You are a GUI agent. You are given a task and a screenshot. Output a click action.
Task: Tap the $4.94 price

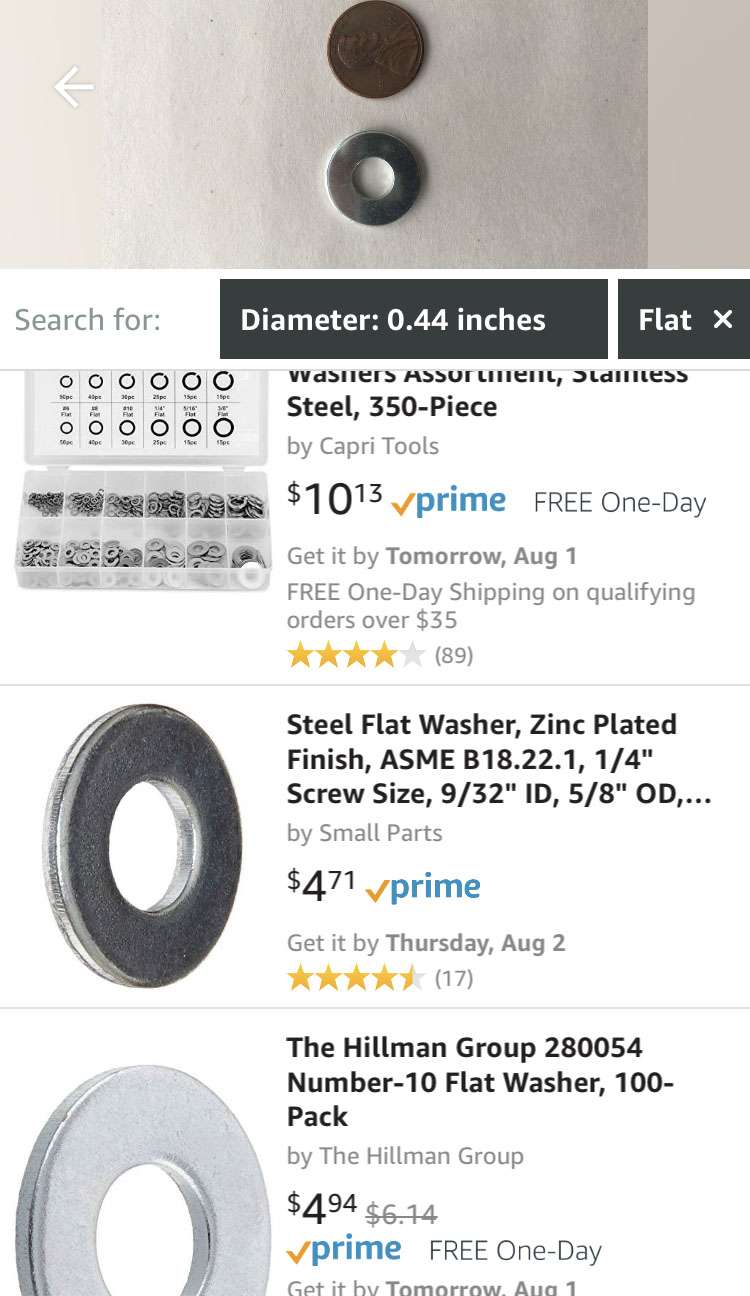tap(322, 1209)
